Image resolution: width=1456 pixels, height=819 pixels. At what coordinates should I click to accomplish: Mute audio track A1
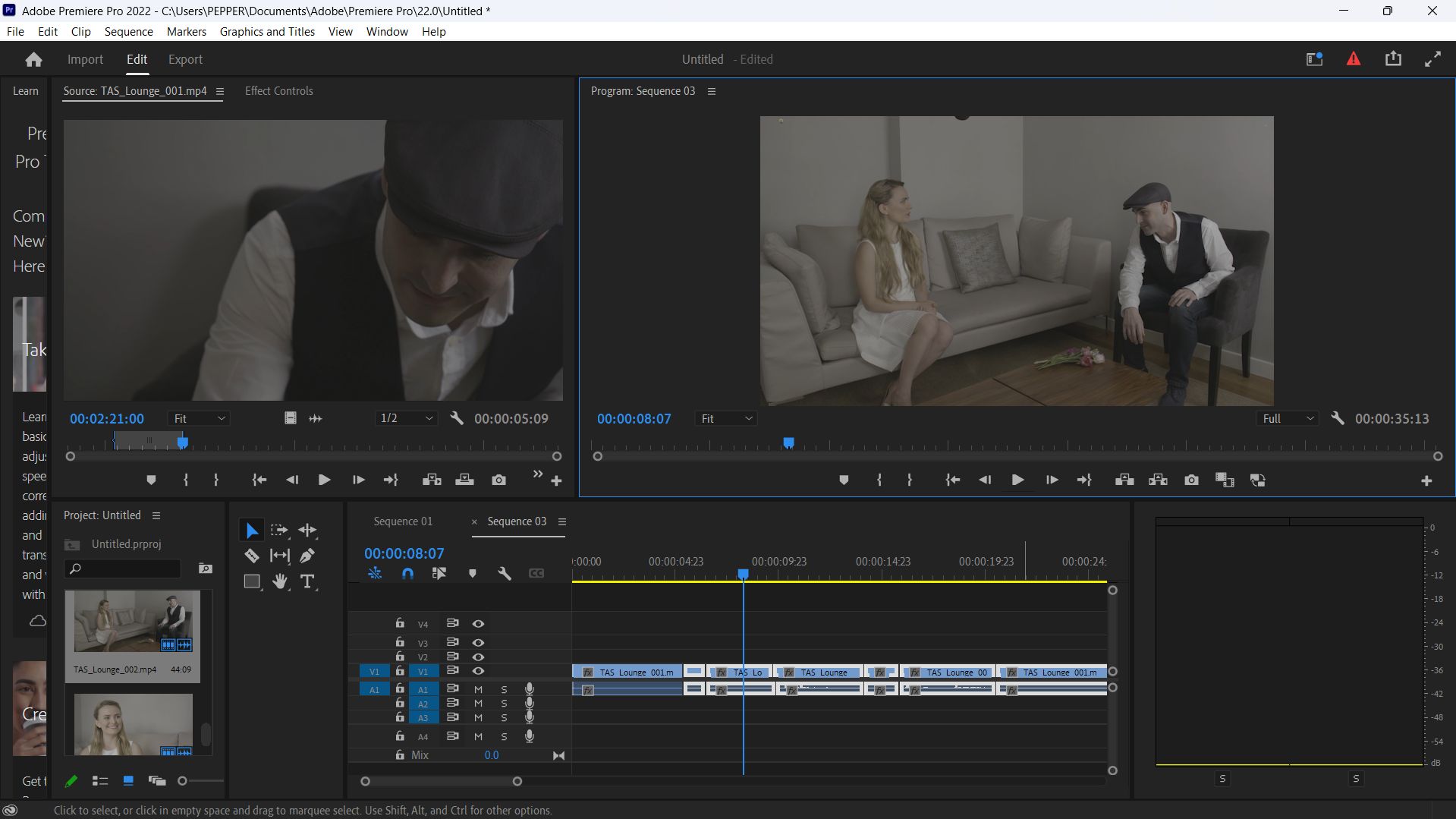[x=478, y=689]
